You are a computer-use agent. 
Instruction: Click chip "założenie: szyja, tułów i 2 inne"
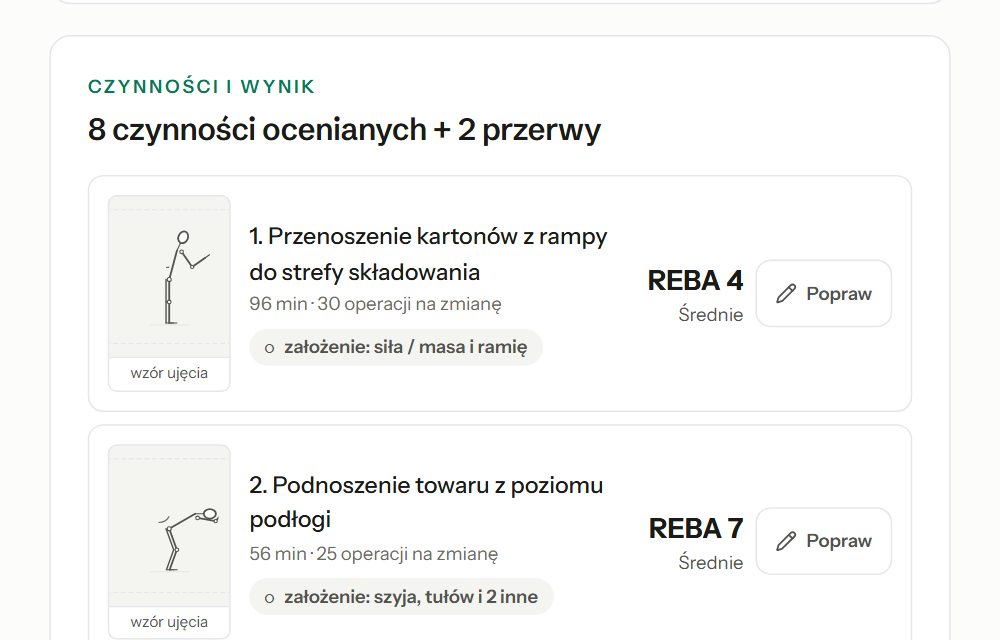(401, 597)
